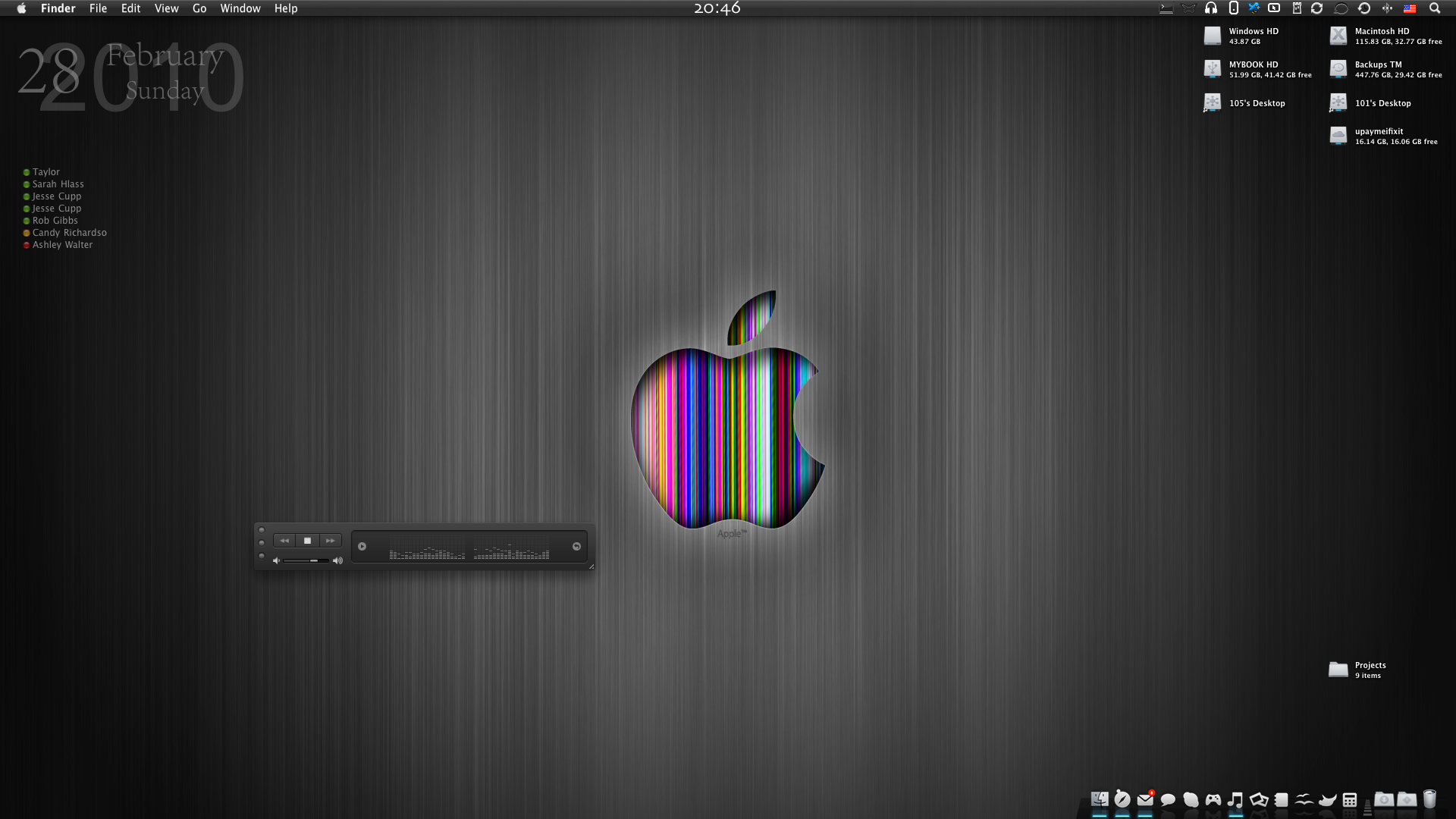
Task: Click the player's resize corner grip
Action: (x=591, y=566)
